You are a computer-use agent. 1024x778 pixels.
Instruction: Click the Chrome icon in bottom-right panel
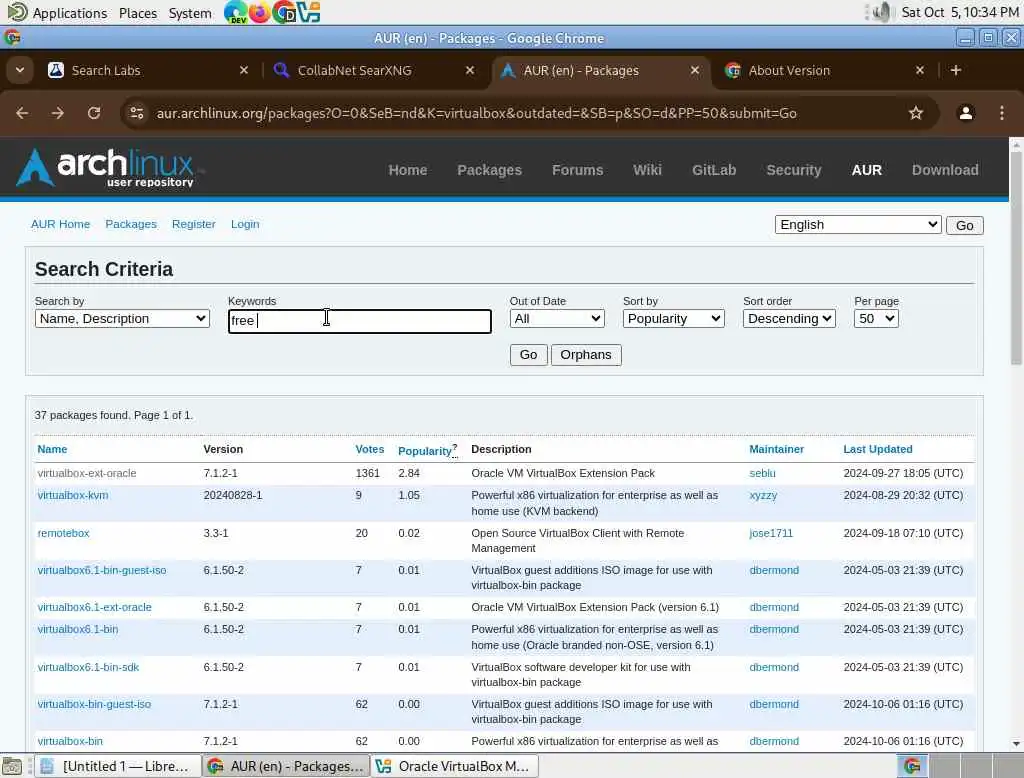912,766
